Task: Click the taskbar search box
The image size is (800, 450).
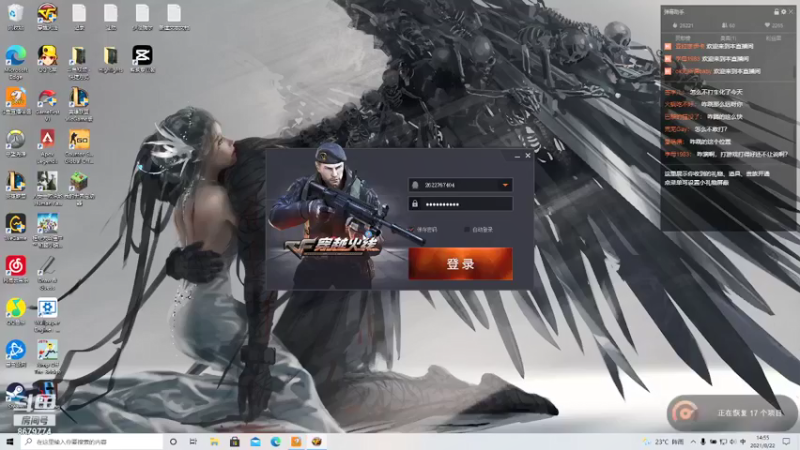Action: (92, 441)
